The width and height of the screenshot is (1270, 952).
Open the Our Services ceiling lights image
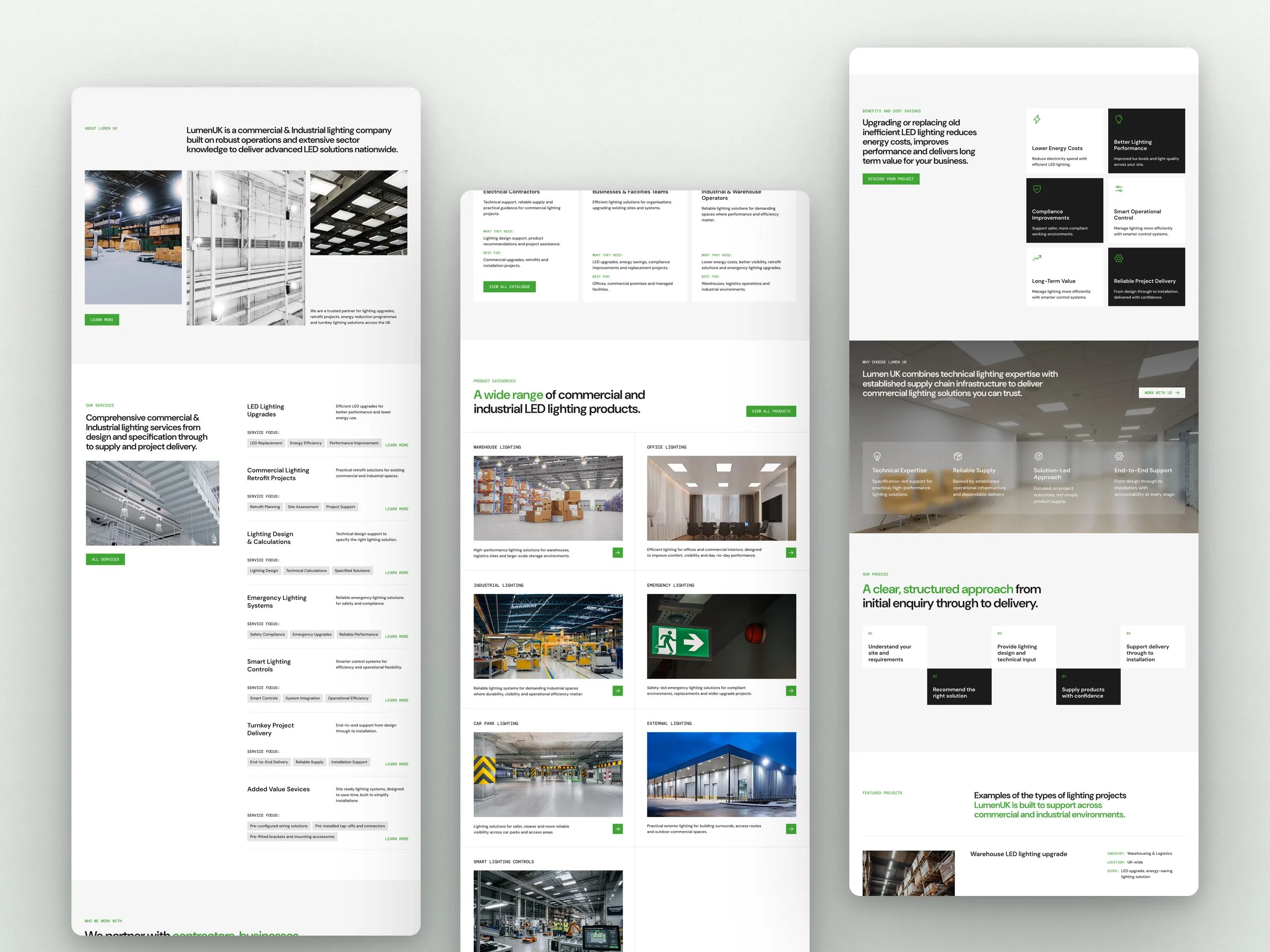(x=152, y=503)
